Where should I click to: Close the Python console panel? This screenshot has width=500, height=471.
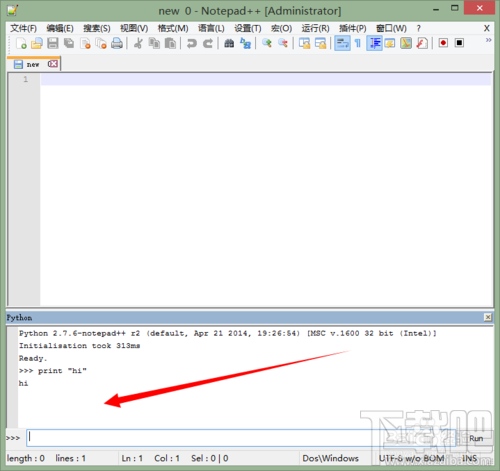click(488, 317)
